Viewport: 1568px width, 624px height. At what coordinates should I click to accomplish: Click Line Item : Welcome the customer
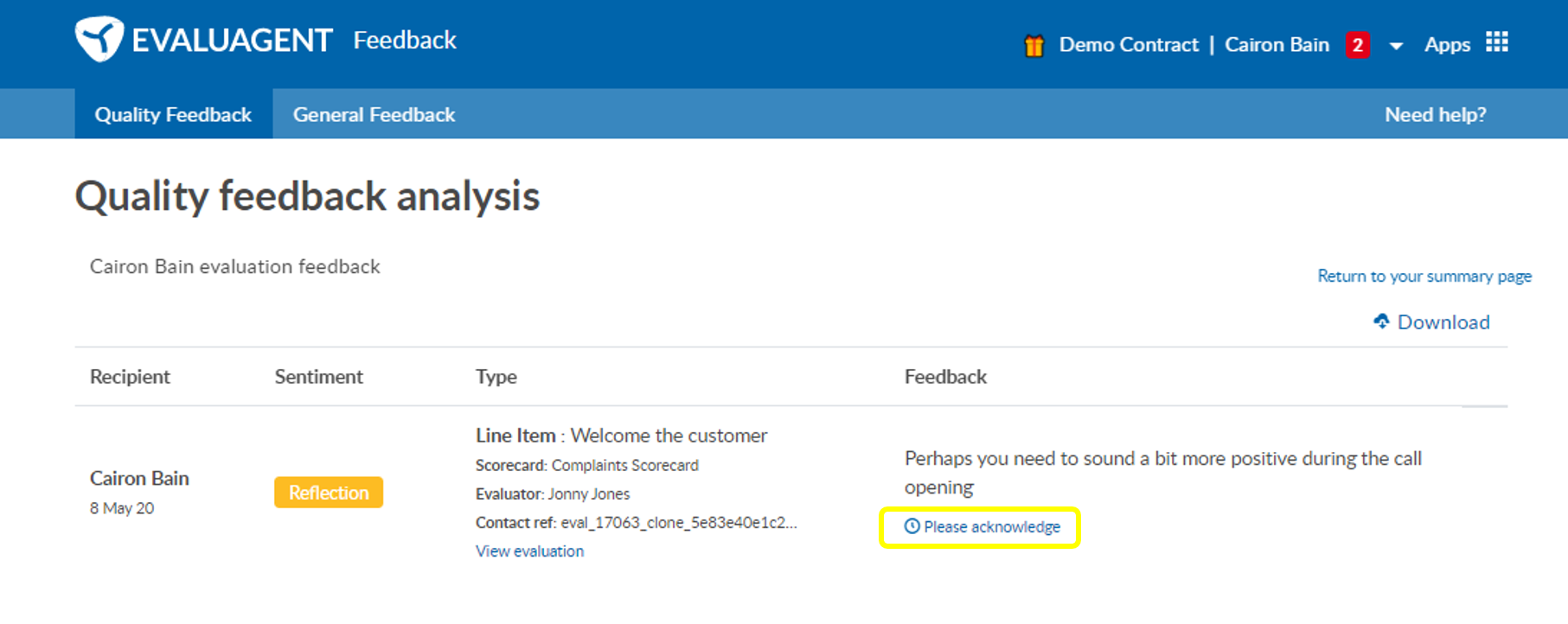[x=621, y=436]
